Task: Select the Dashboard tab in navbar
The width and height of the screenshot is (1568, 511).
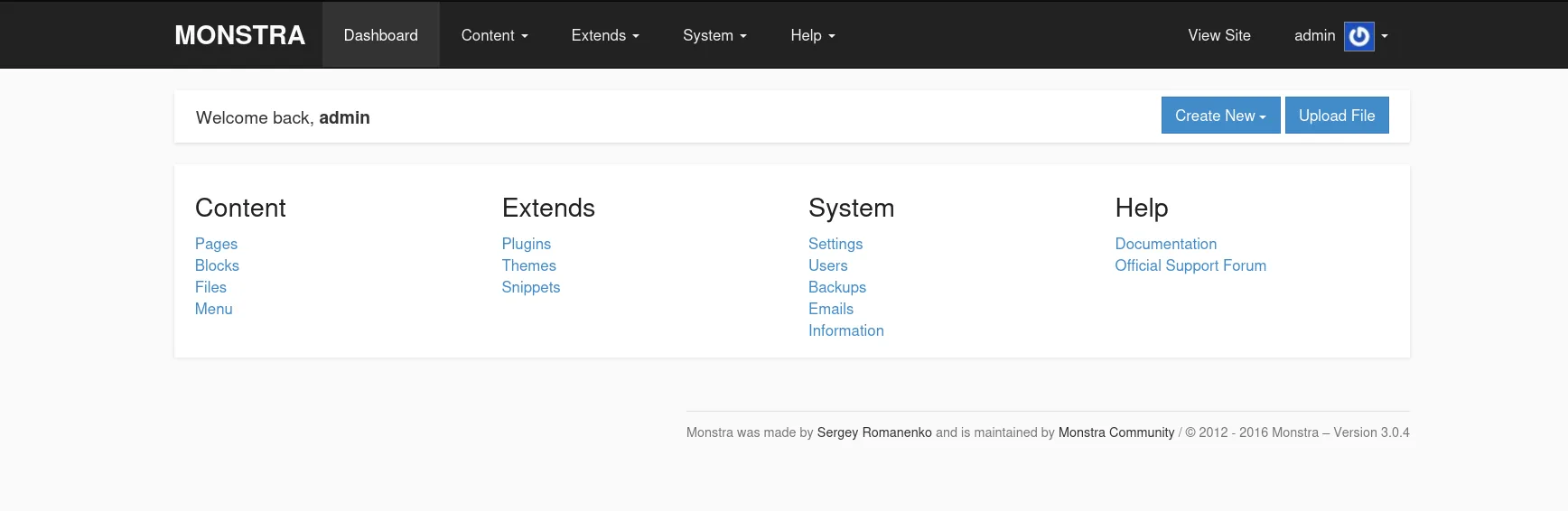Action: [x=381, y=35]
